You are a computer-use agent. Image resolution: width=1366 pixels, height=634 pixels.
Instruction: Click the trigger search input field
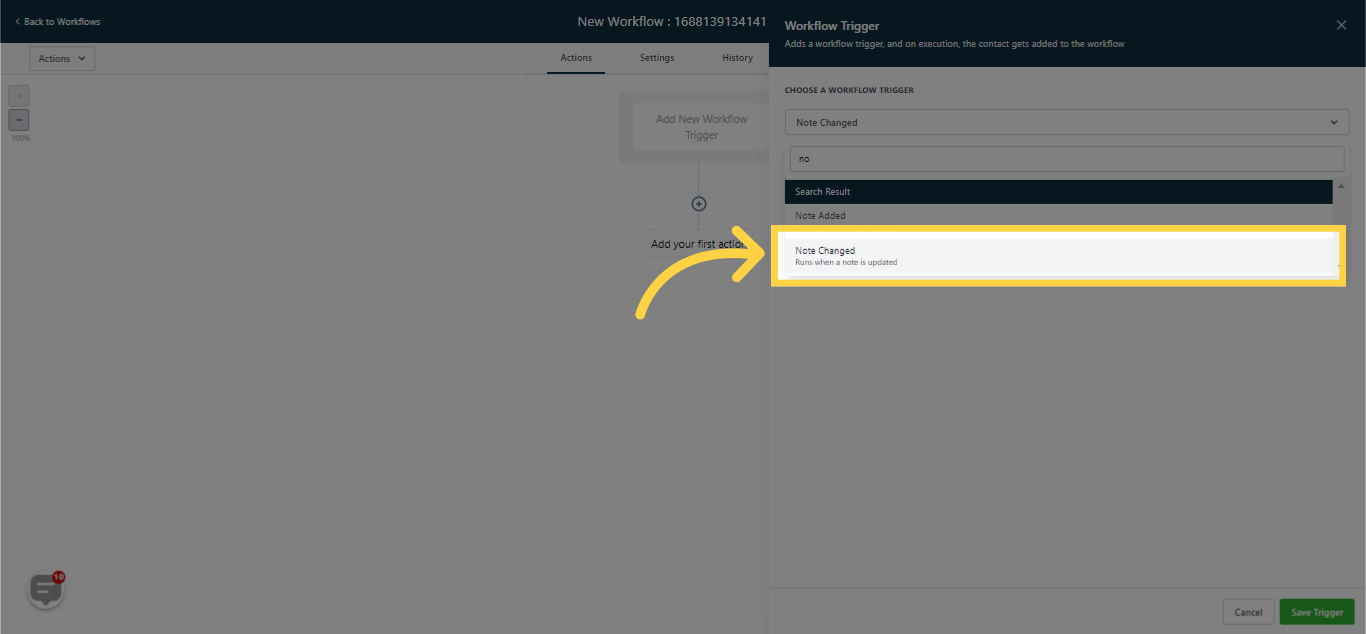pyautogui.click(x=1066, y=158)
